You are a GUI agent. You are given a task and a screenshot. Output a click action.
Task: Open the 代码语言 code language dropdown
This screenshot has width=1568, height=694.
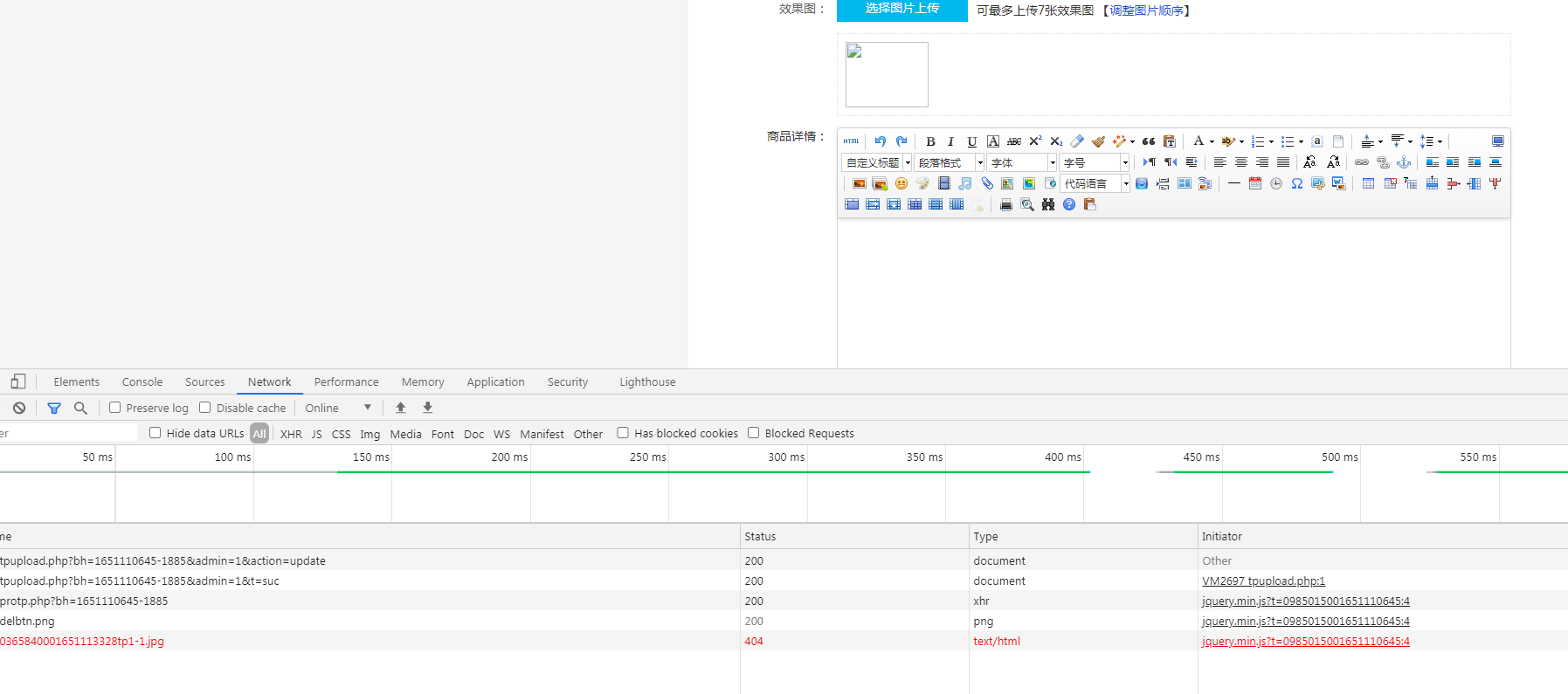pyautogui.click(x=1095, y=183)
